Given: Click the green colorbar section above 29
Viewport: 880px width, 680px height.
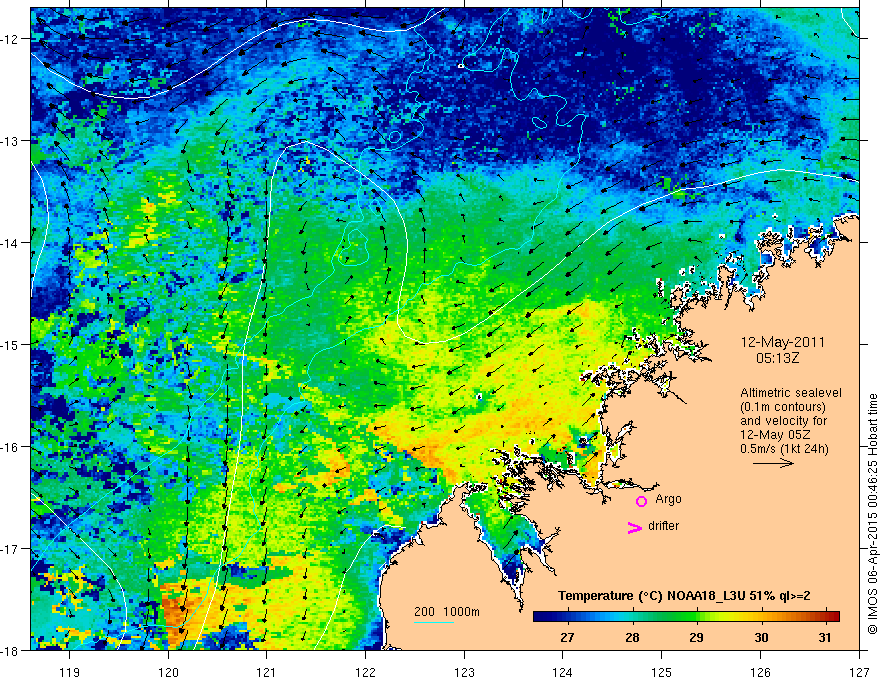Looking at the screenshot, I should point(696,616).
